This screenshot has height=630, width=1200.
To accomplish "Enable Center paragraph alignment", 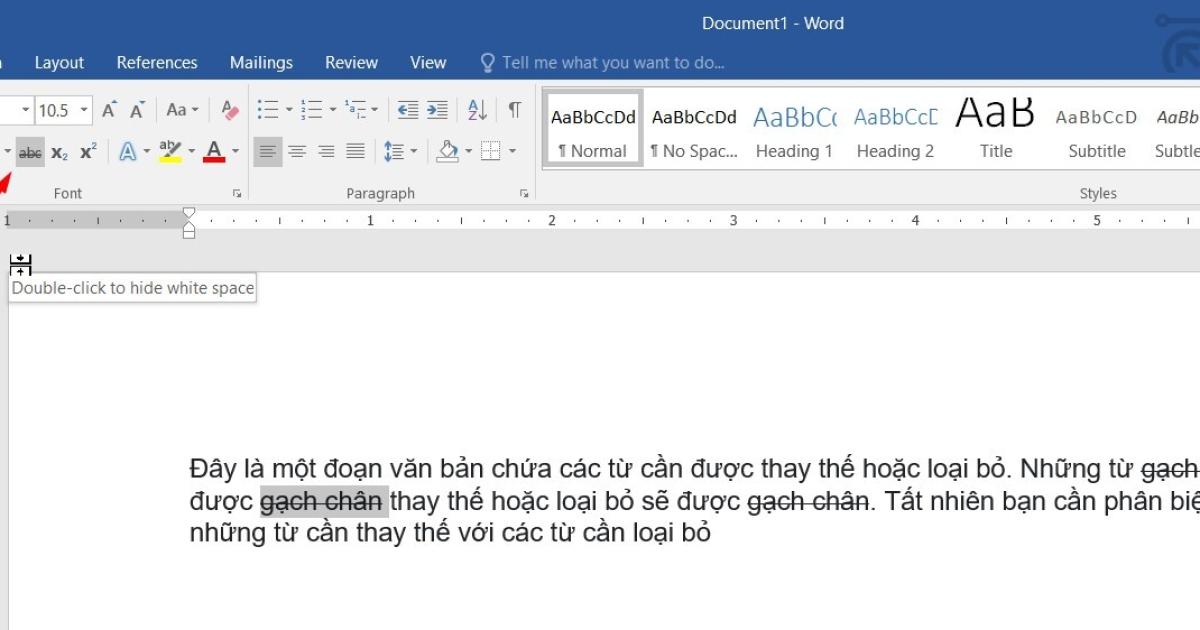I will click(x=297, y=151).
